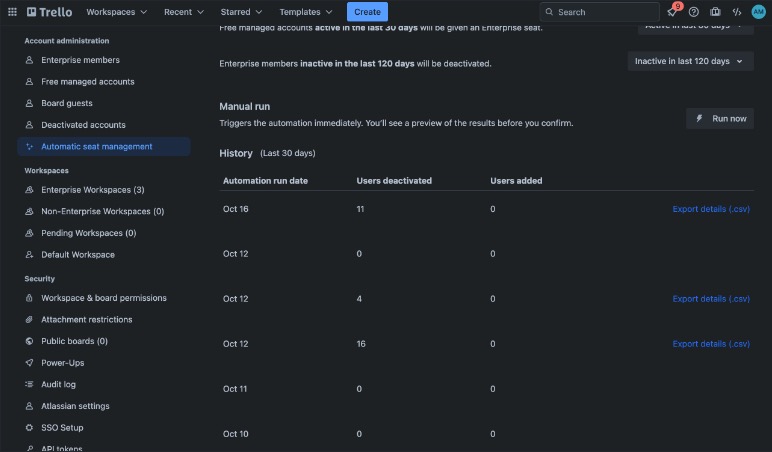Open the Workspaces dropdown menu
This screenshot has height=452, width=772.
coord(116,12)
